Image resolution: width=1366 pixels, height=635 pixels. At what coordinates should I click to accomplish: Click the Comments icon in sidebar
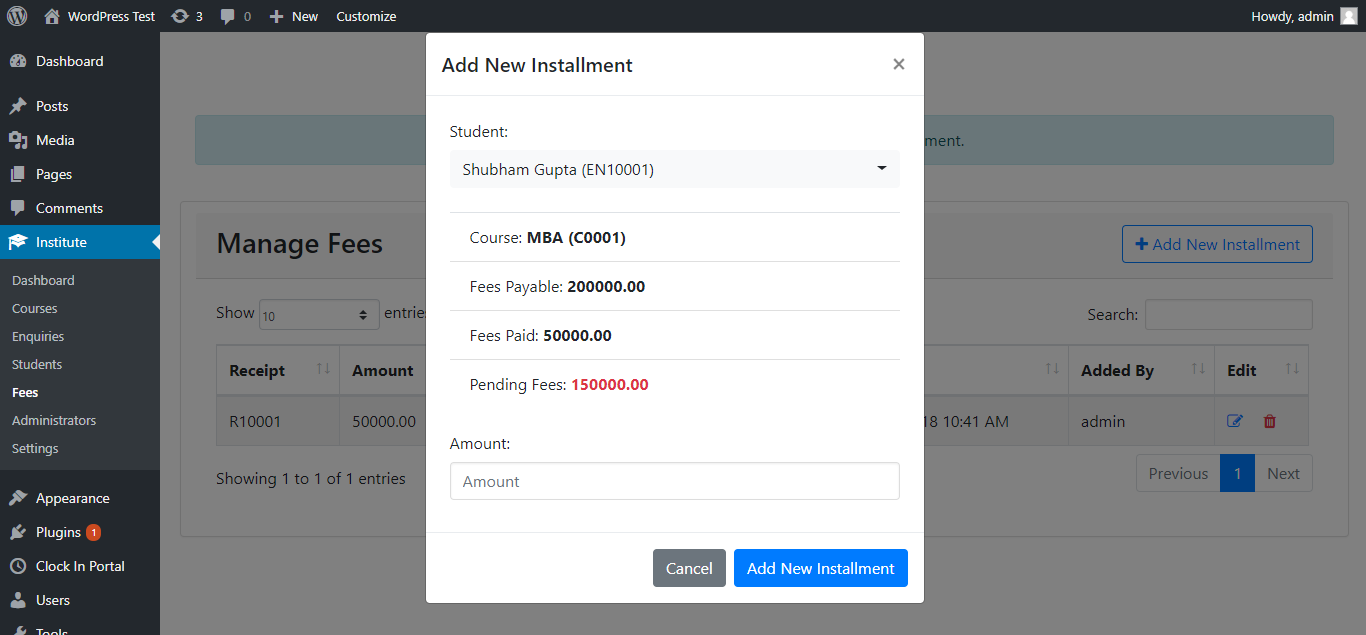pyautogui.click(x=18, y=208)
